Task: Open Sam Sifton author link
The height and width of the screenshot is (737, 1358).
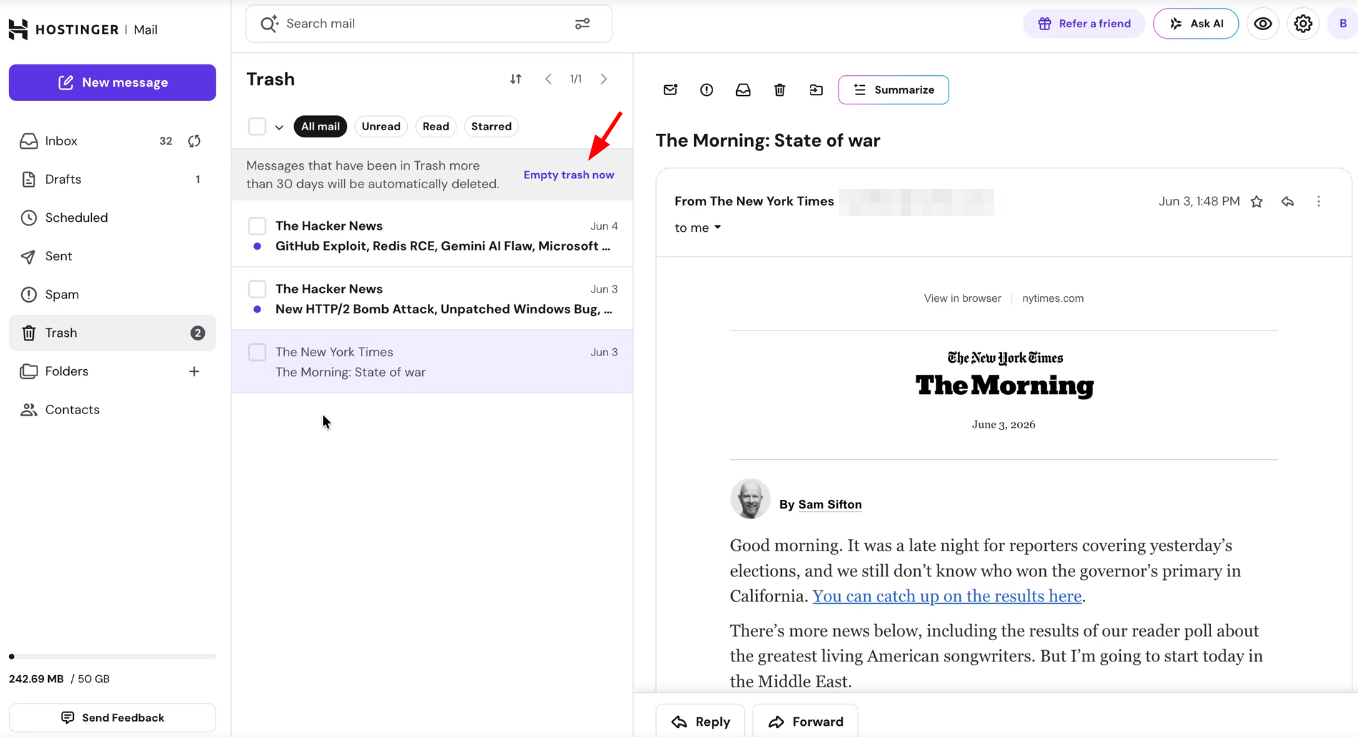Action: coord(830,505)
